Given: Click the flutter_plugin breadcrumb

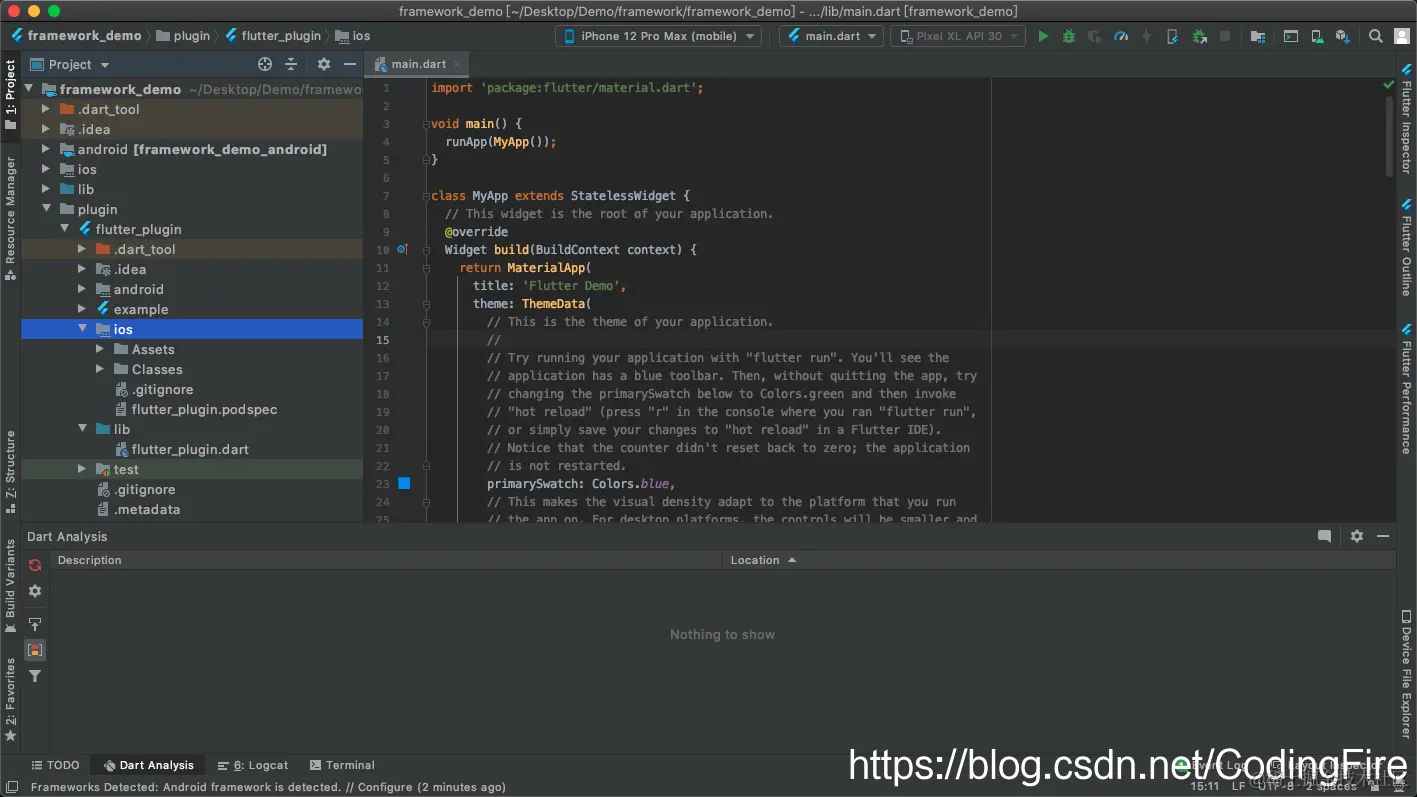Looking at the screenshot, I should tap(273, 36).
